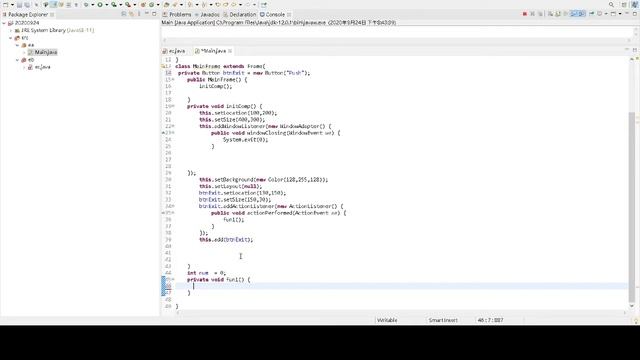The image size is (640, 360).
Task: Collapse the src folder node
Action: tap(11, 38)
